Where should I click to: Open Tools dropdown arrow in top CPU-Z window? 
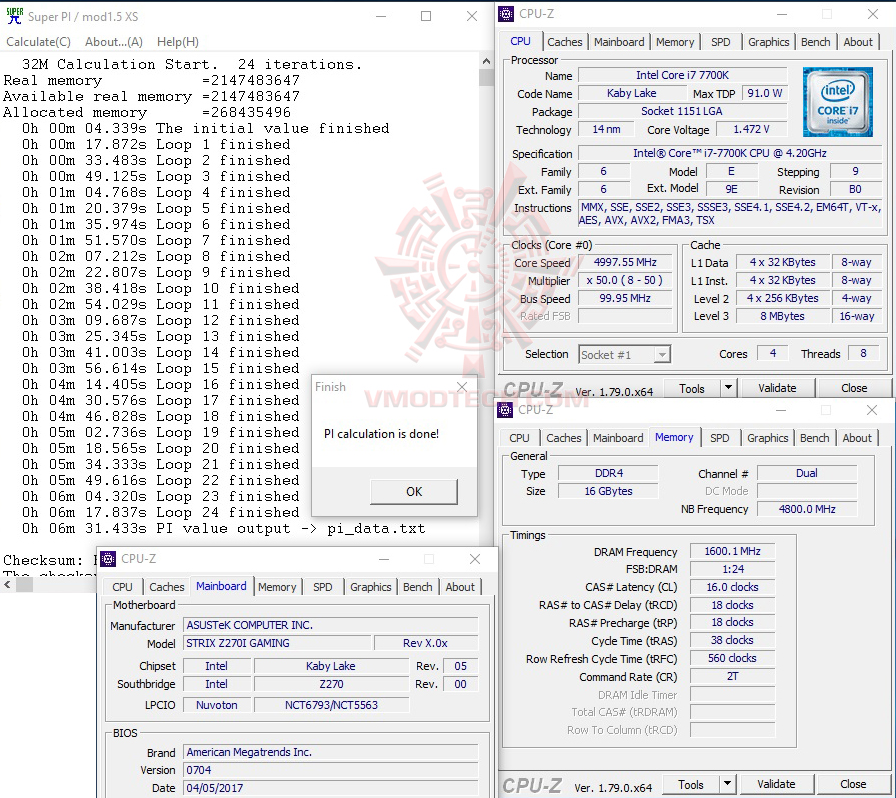click(x=728, y=388)
